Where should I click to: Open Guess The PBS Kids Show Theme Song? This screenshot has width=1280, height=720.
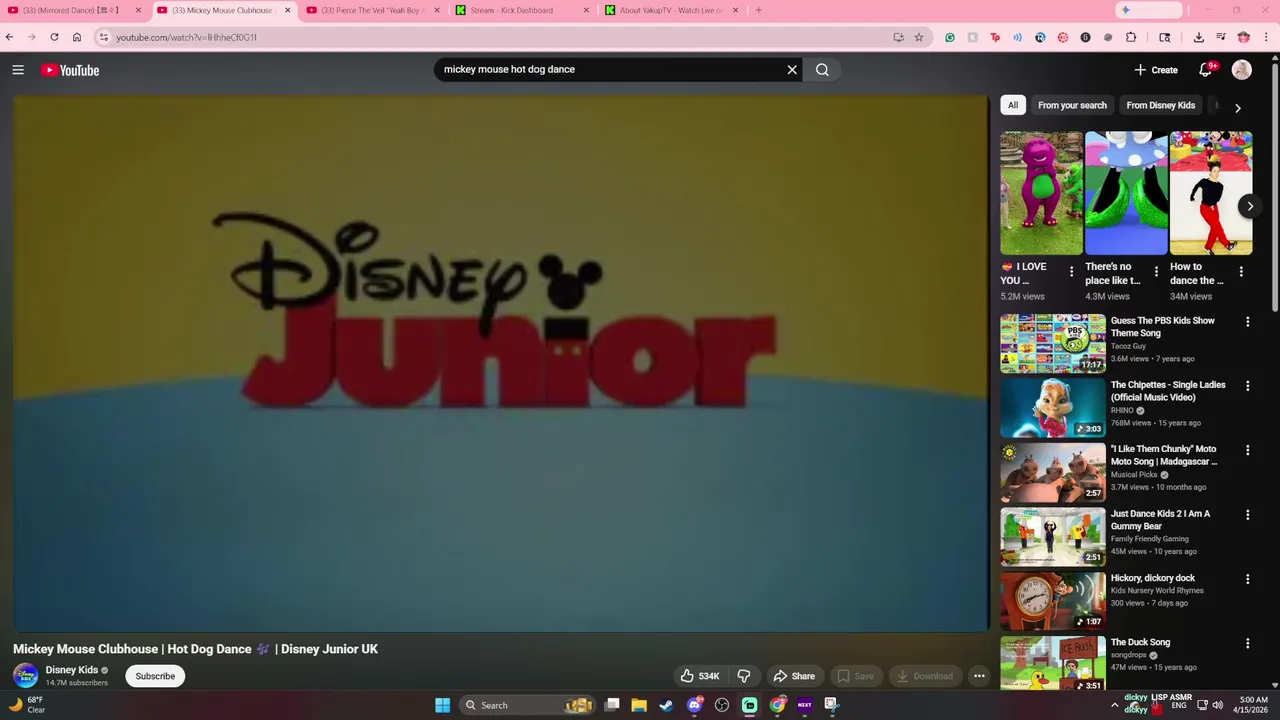[1162, 327]
